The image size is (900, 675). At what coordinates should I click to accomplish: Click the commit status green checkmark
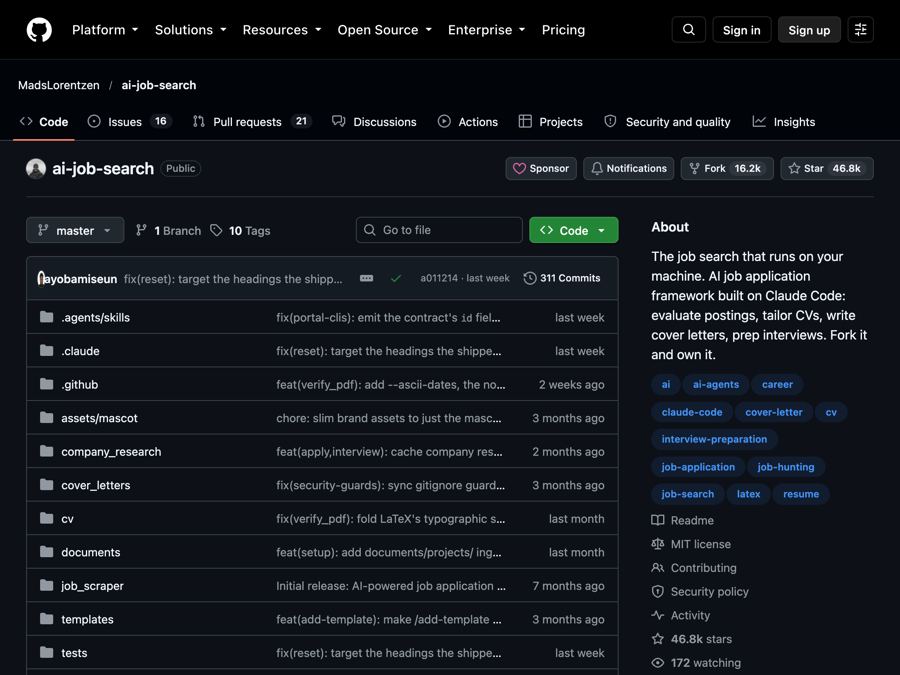coord(395,278)
